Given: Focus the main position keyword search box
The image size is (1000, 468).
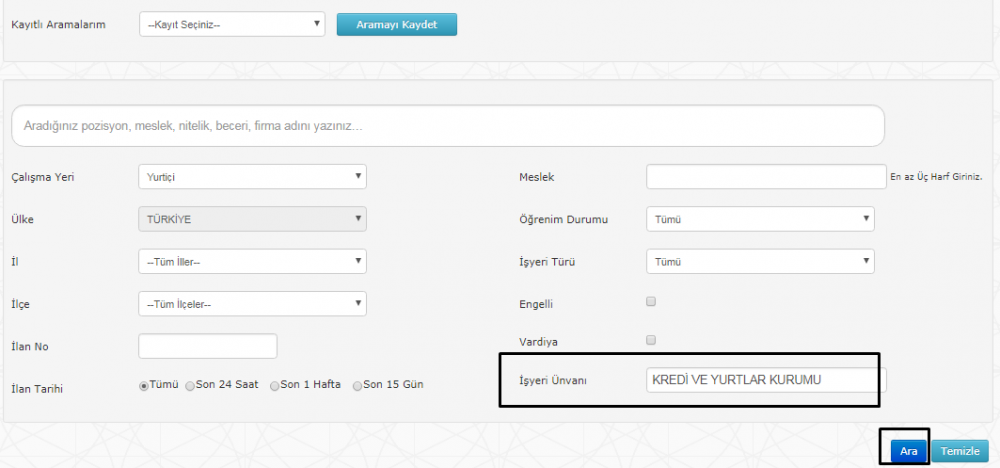Looking at the screenshot, I should point(447,127).
